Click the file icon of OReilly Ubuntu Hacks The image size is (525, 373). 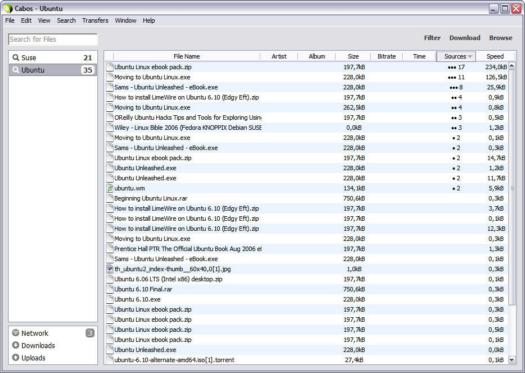(x=110, y=118)
